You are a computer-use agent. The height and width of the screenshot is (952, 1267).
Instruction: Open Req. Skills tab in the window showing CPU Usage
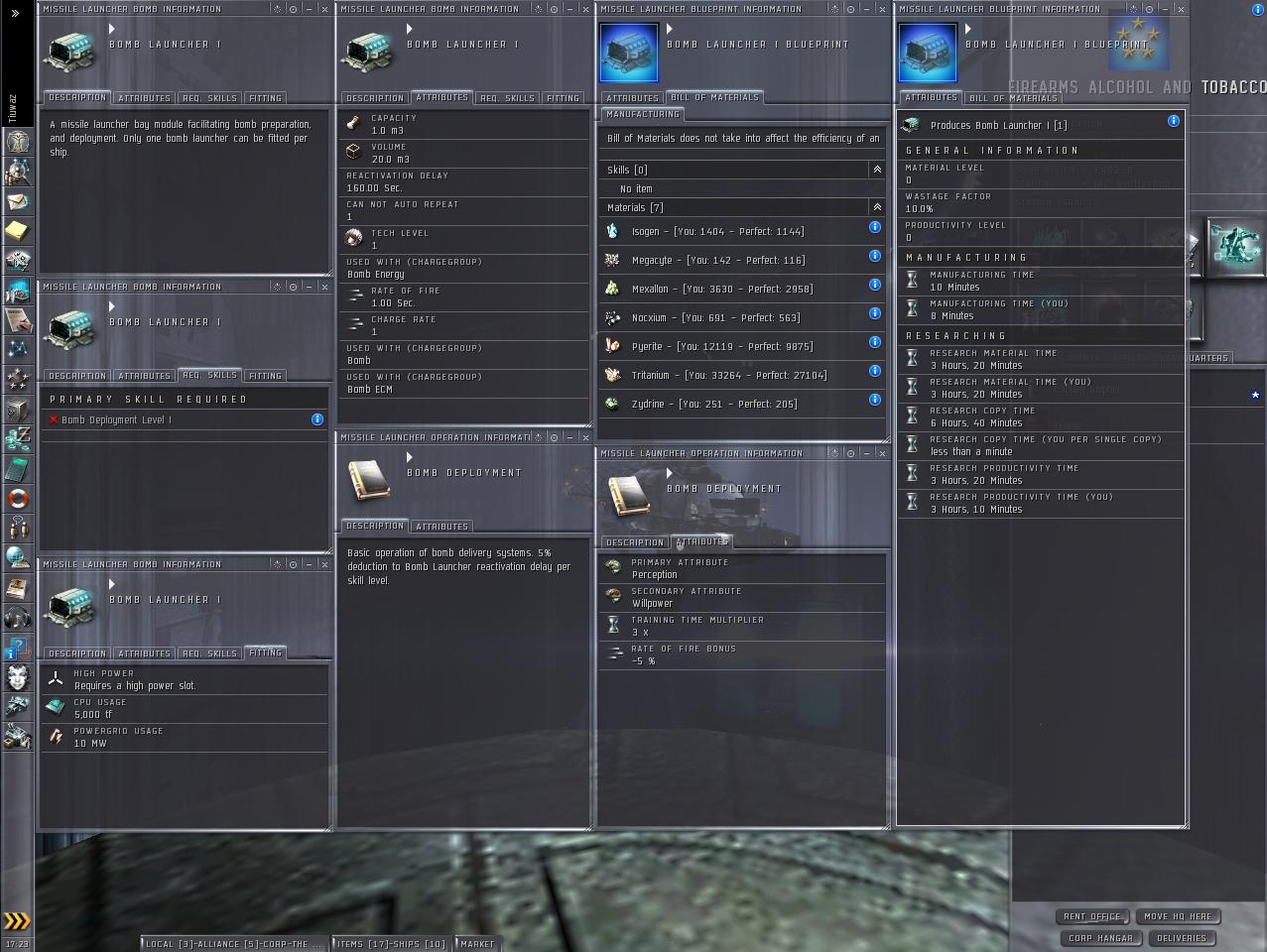209,654
